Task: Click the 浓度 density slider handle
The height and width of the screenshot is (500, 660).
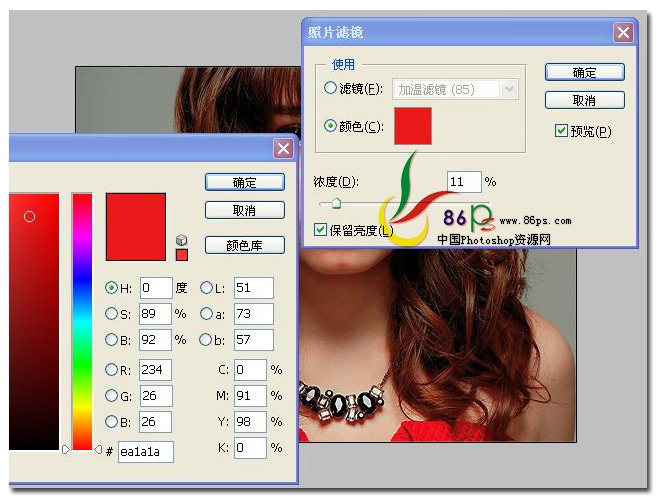Action: click(x=335, y=203)
